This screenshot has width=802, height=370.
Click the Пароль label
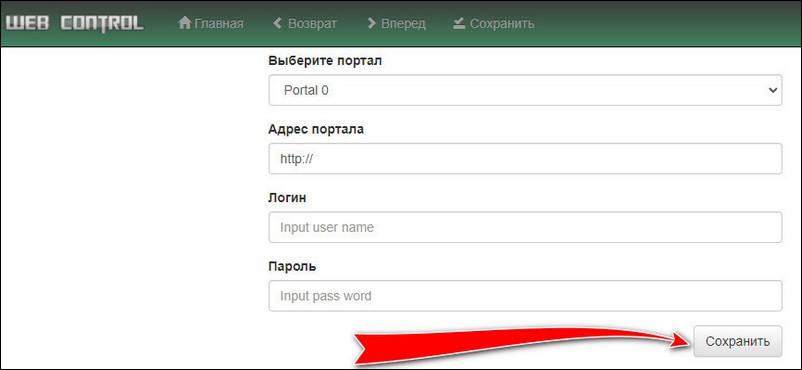point(292,267)
